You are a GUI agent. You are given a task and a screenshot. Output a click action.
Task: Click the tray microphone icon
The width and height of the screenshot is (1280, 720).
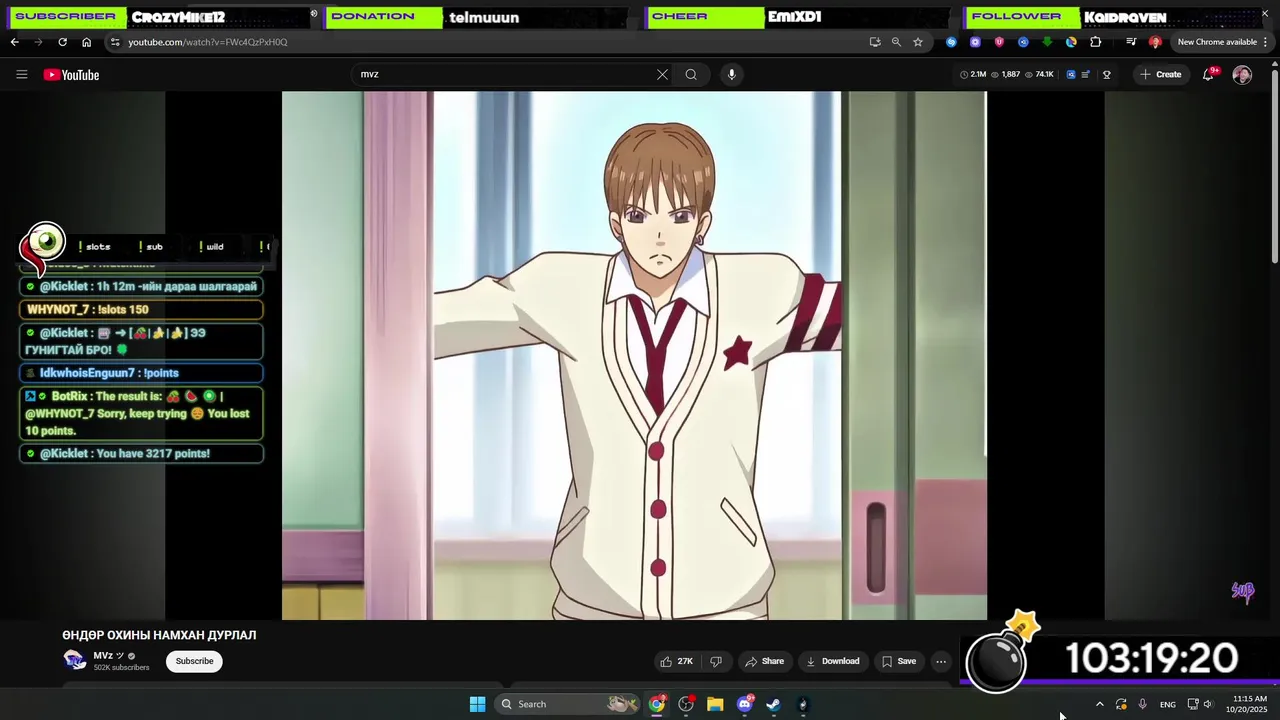pyautogui.click(x=1142, y=704)
